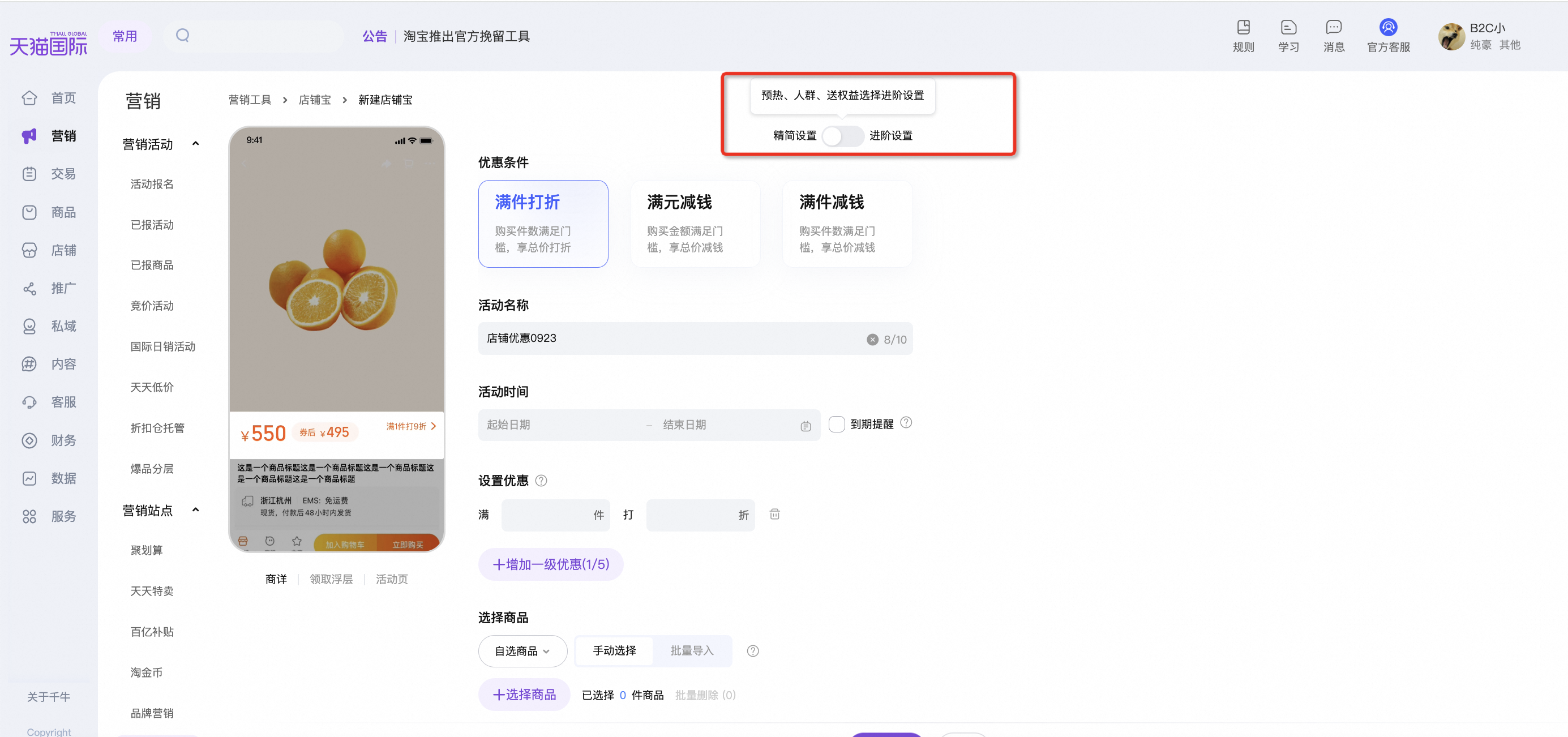Select the 满件减钱 discount type
The image size is (1568, 737).
tap(847, 224)
